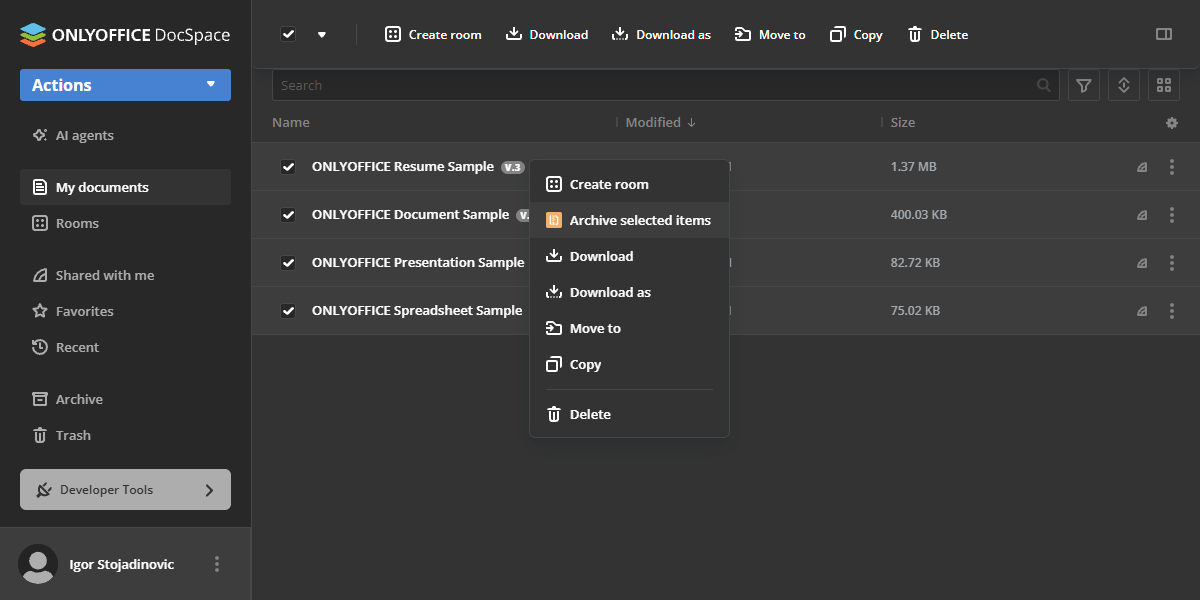This screenshot has width=1200, height=600.
Task: Click Delete in top toolbar
Action: (x=937, y=34)
